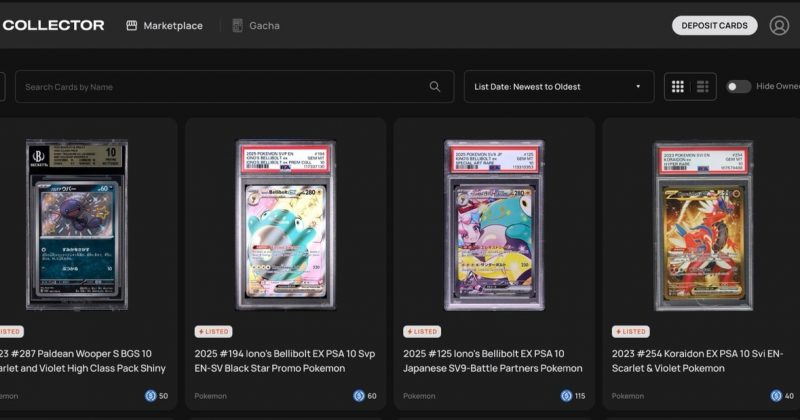Switch to list view
This screenshot has width=800, height=420.
(x=703, y=87)
